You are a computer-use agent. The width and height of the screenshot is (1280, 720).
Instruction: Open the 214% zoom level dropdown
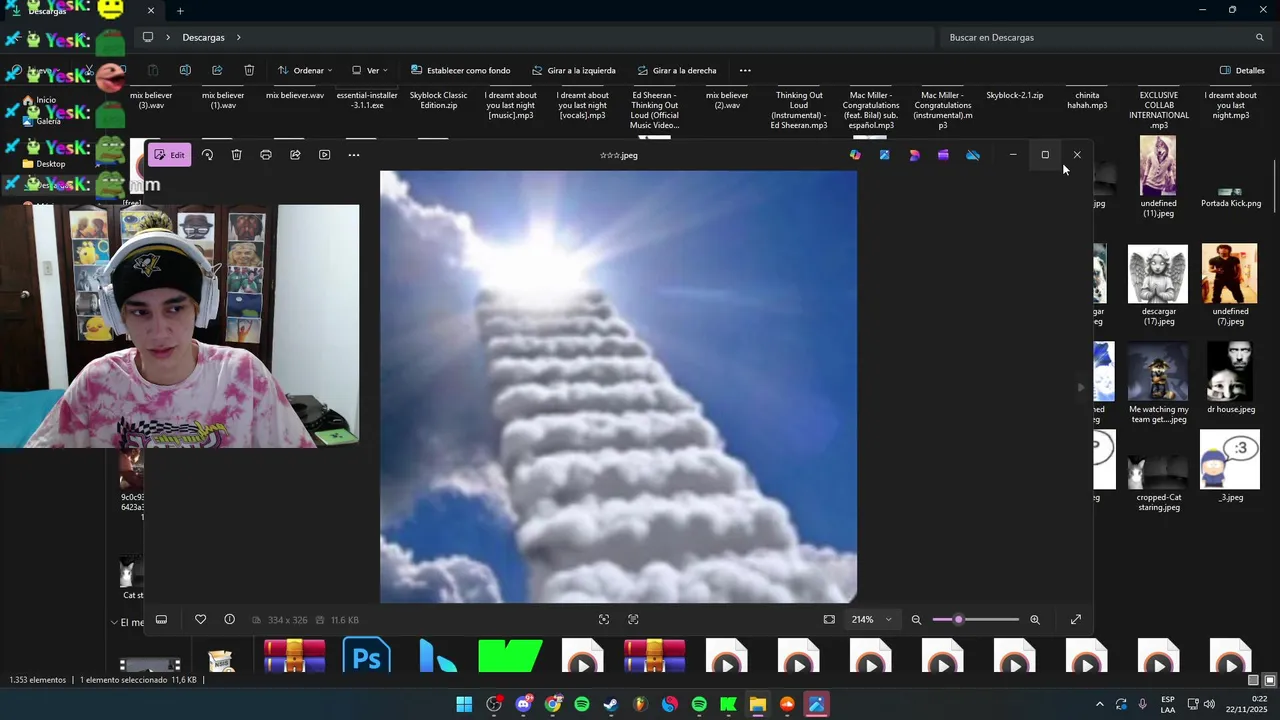click(871, 619)
